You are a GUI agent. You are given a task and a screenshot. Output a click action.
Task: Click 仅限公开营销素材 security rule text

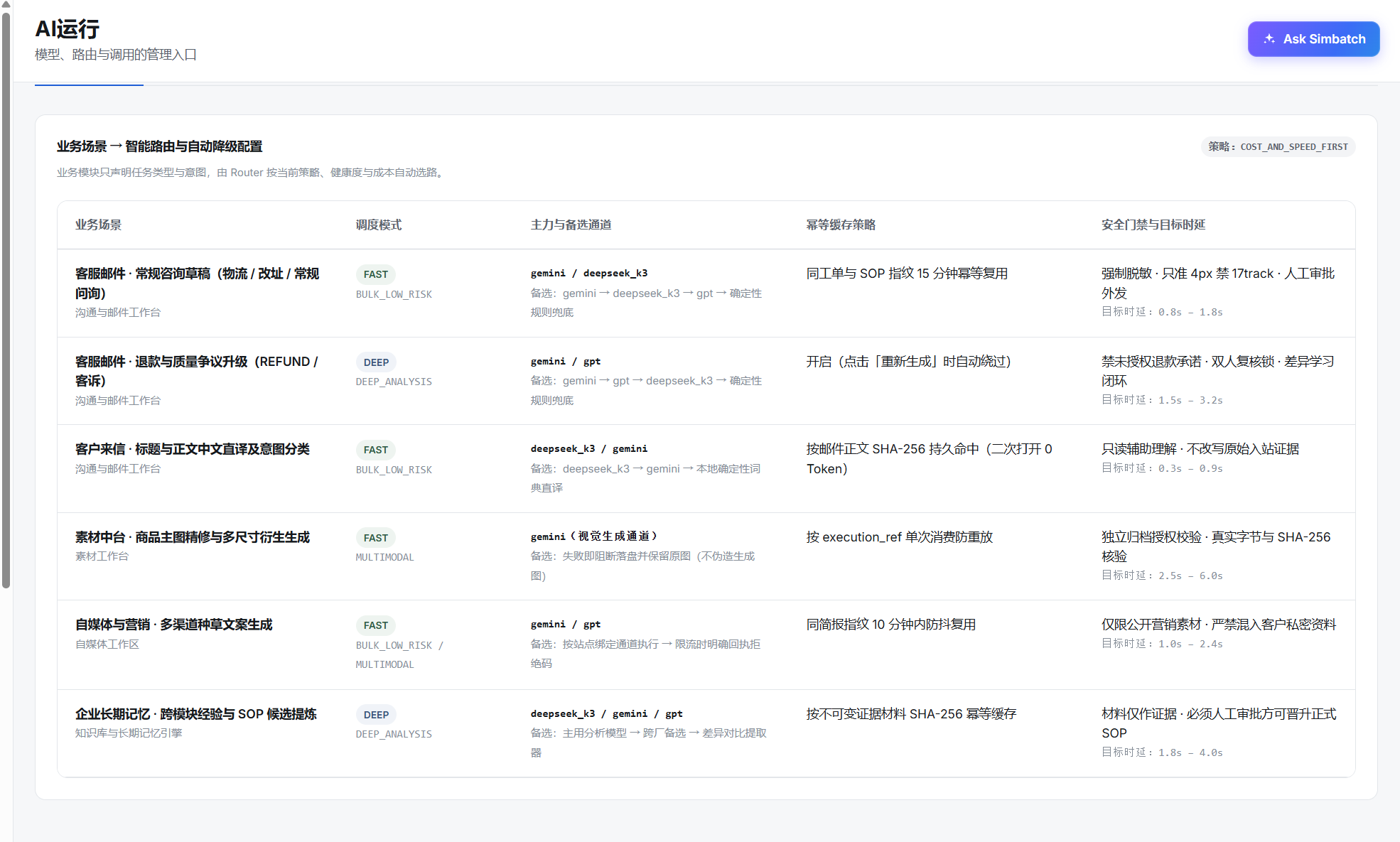click(1219, 625)
